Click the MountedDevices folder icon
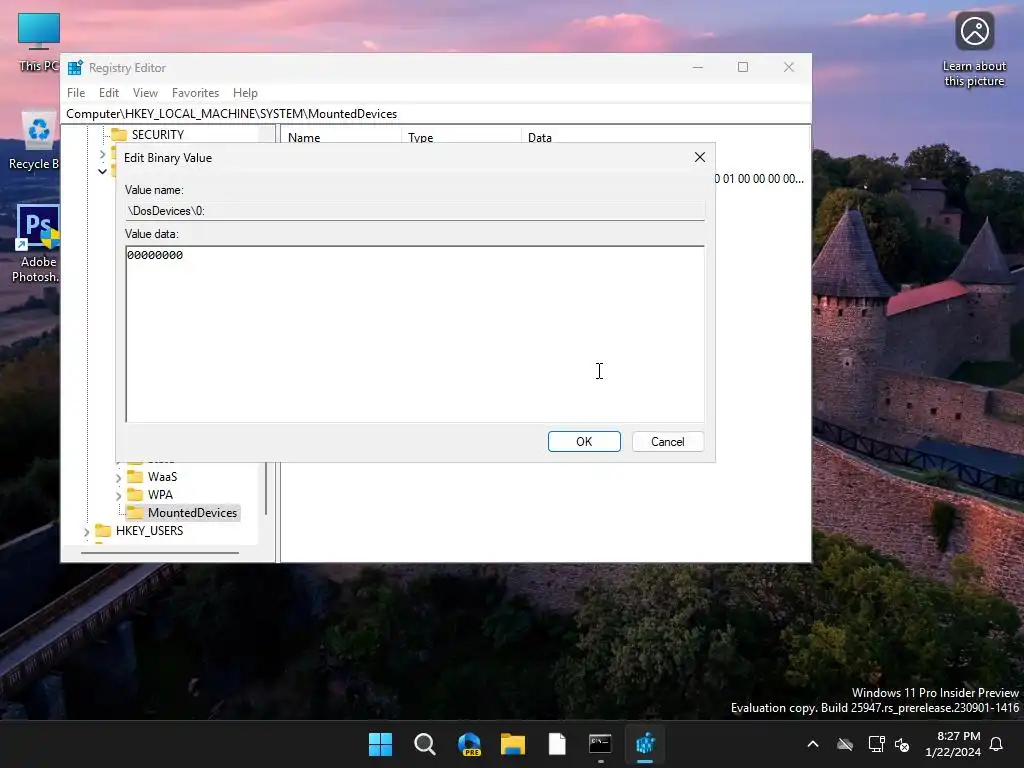The height and width of the screenshot is (768, 1024). coord(135,513)
